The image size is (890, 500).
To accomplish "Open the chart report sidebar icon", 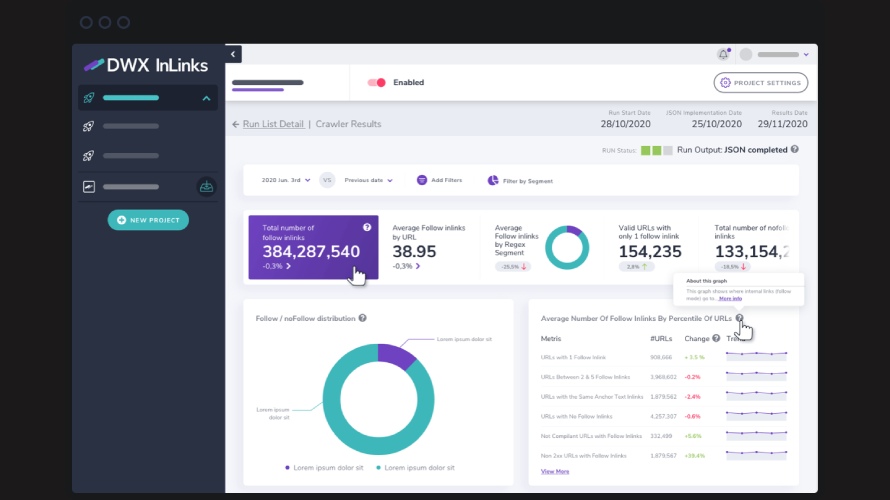I will (89, 186).
